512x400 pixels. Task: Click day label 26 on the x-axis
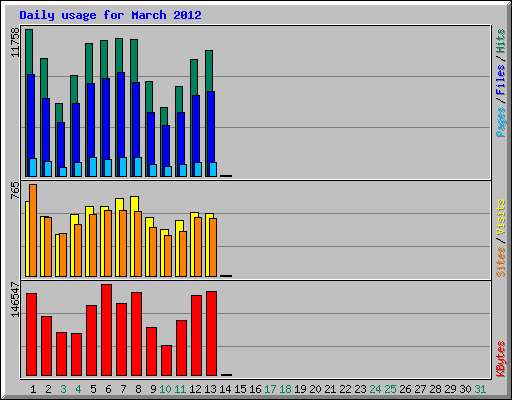[x=405, y=389]
